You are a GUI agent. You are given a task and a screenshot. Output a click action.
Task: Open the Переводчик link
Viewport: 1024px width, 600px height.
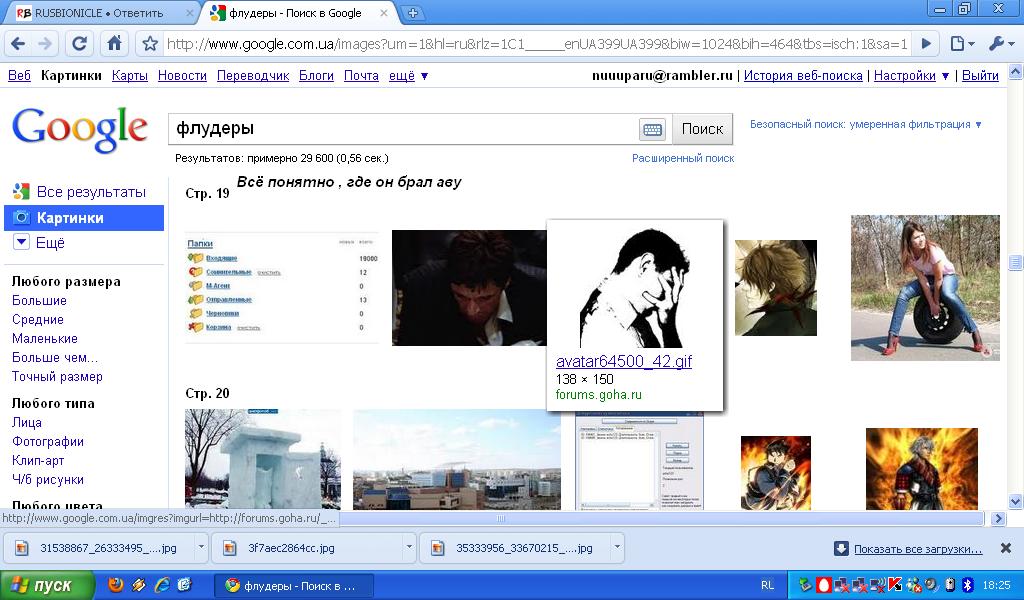point(253,76)
